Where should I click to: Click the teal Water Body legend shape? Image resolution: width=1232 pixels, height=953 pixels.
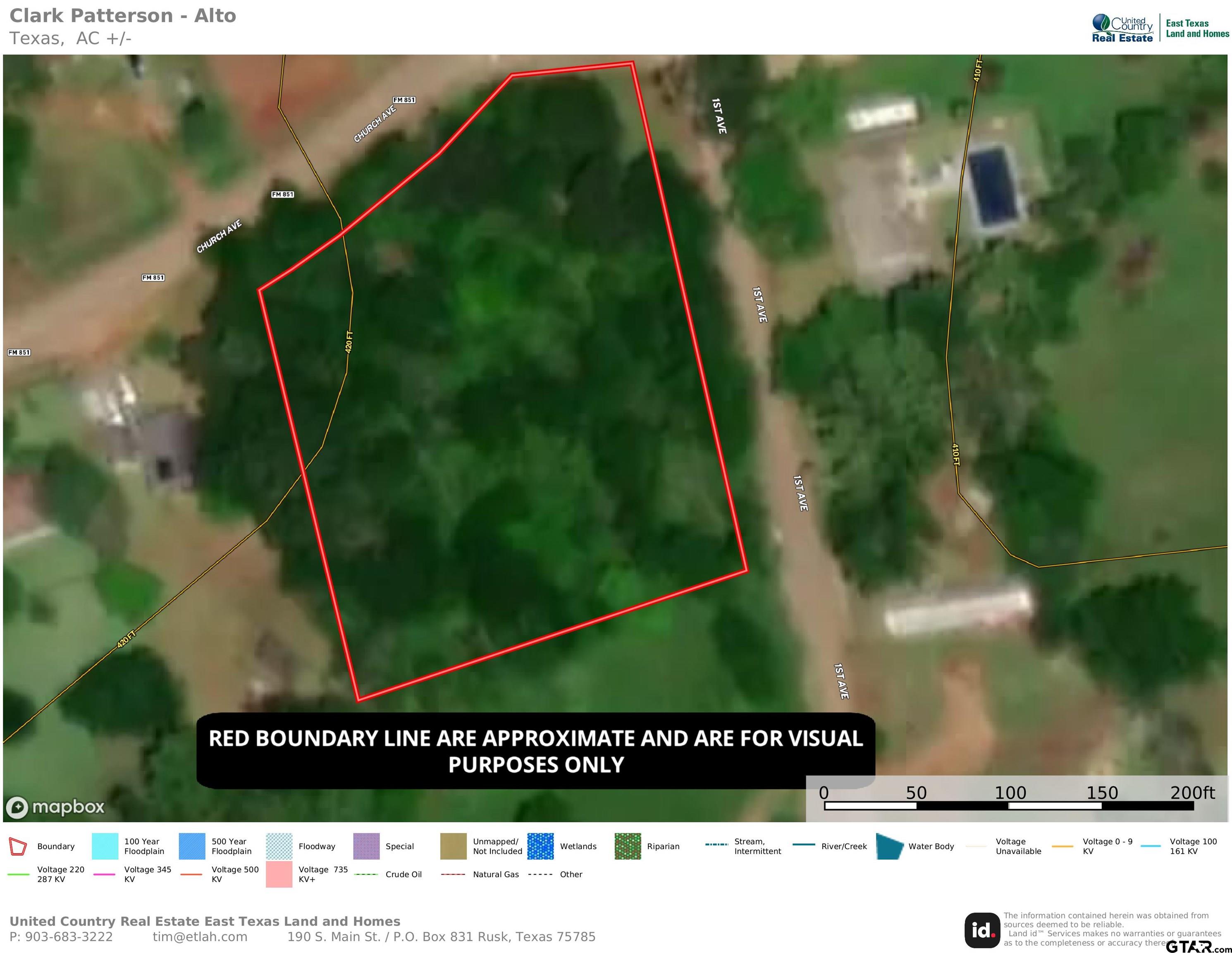(890, 846)
